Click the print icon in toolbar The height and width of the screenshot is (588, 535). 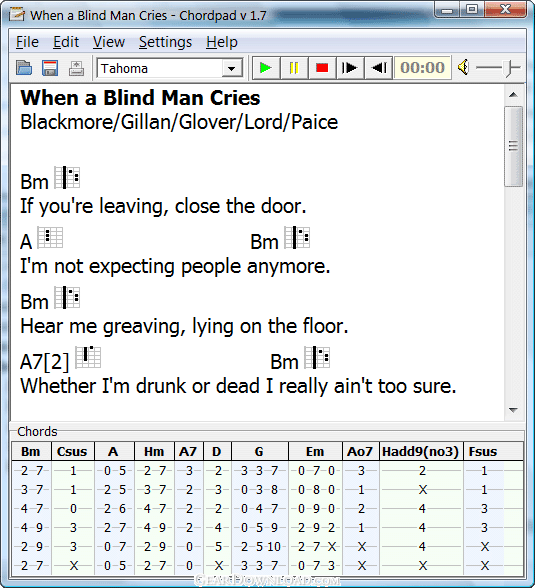point(76,68)
